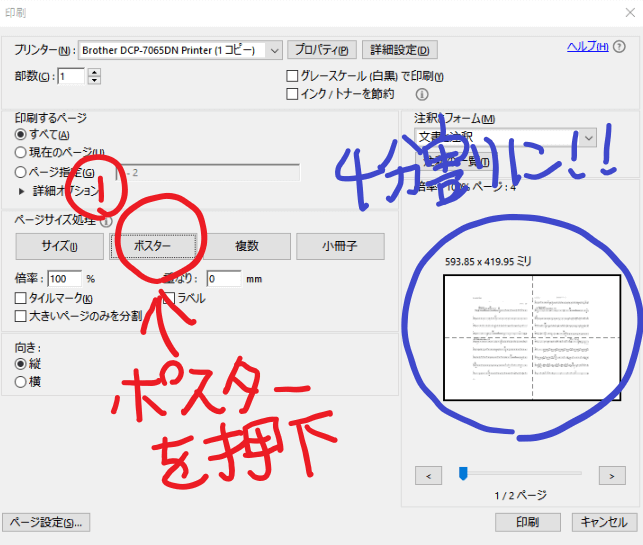The width and height of the screenshot is (643, 545).
Task: Go to next preview page
Action: tap(612, 476)
